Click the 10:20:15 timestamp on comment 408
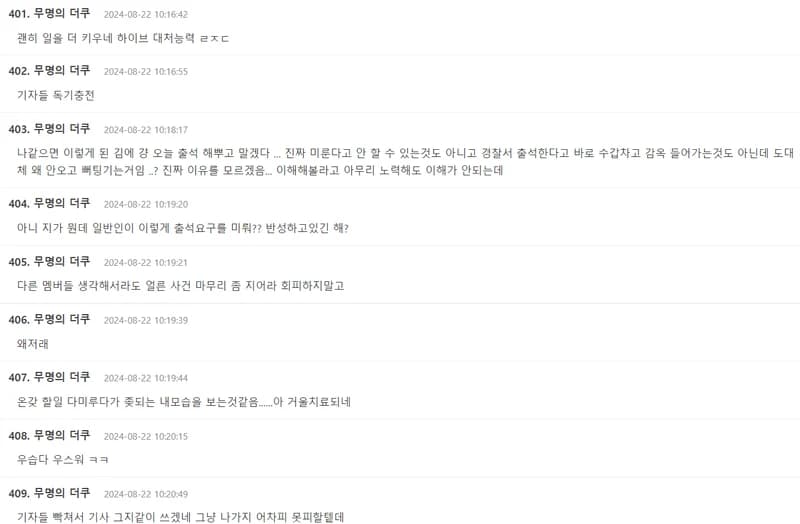This screenshot has height=524, width=800. point(146,436)
